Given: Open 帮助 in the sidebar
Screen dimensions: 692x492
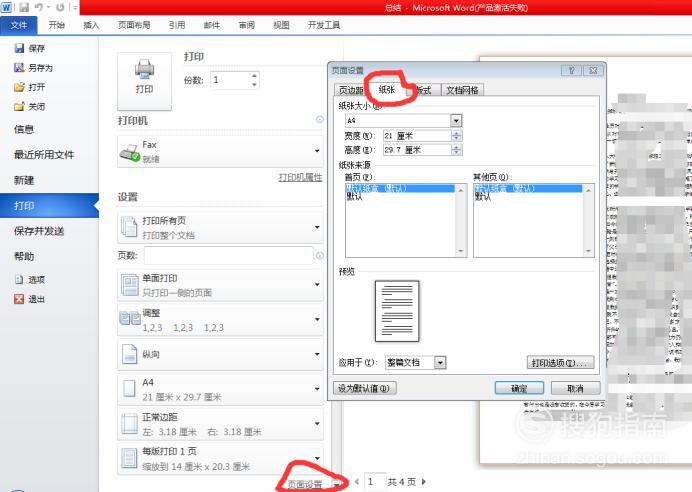Looking at the screenshot, I should point(24,256).
